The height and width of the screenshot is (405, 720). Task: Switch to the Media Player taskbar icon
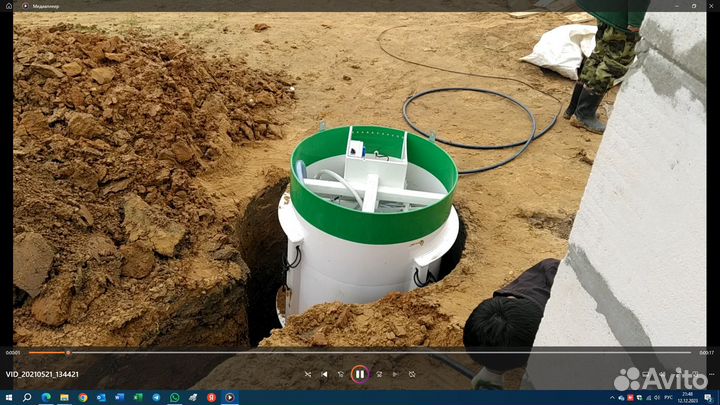pyautogui.click(x=229, y=397)
